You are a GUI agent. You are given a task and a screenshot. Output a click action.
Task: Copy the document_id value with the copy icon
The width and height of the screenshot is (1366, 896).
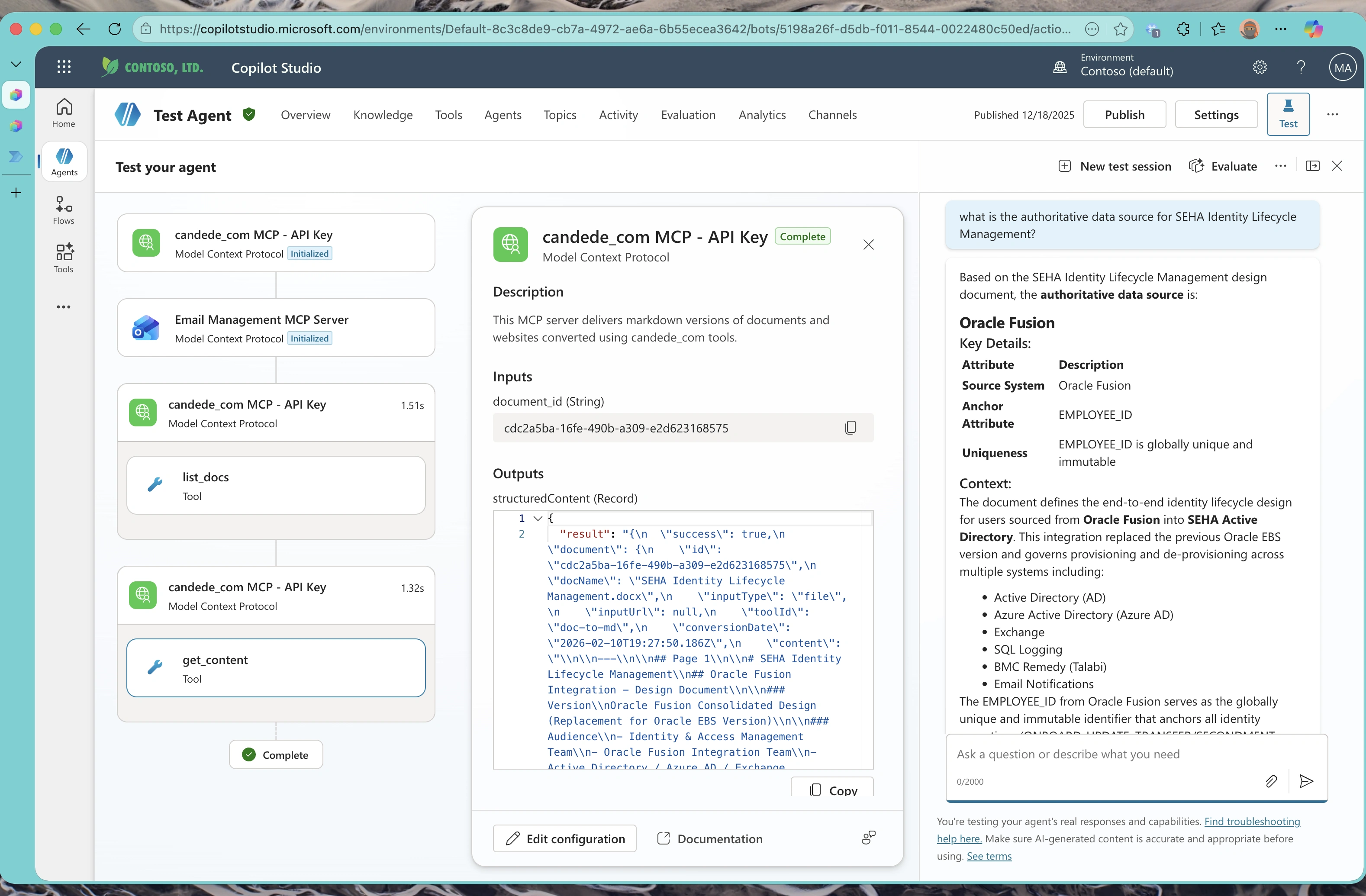(x=850, y=427)
